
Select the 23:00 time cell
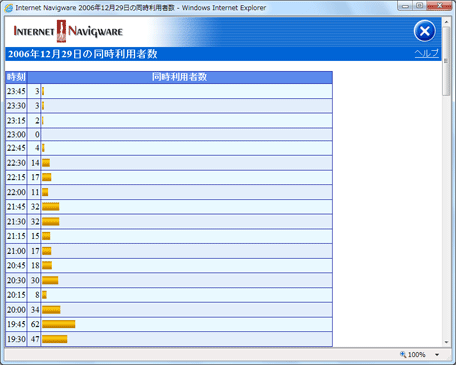tap(16, 134)
